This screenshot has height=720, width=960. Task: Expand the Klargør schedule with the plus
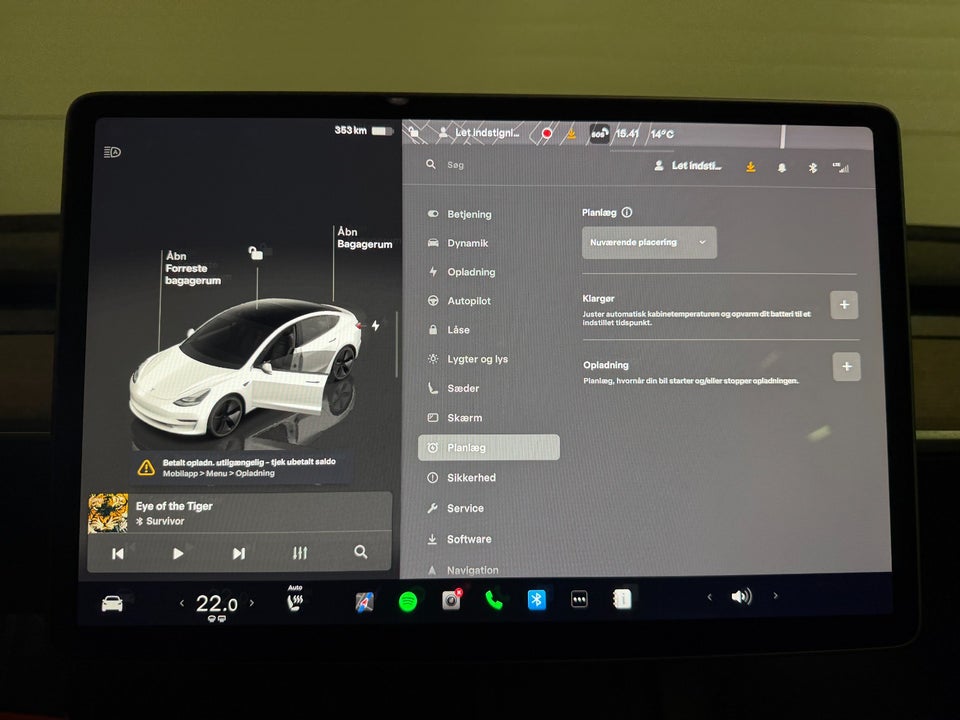click(845, 305)
